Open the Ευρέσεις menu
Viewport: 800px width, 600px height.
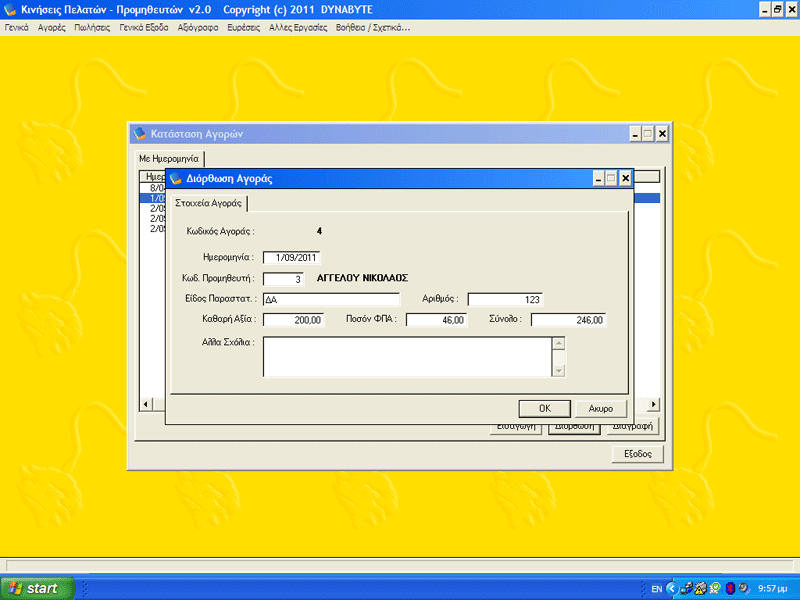(x=243, y=28)
